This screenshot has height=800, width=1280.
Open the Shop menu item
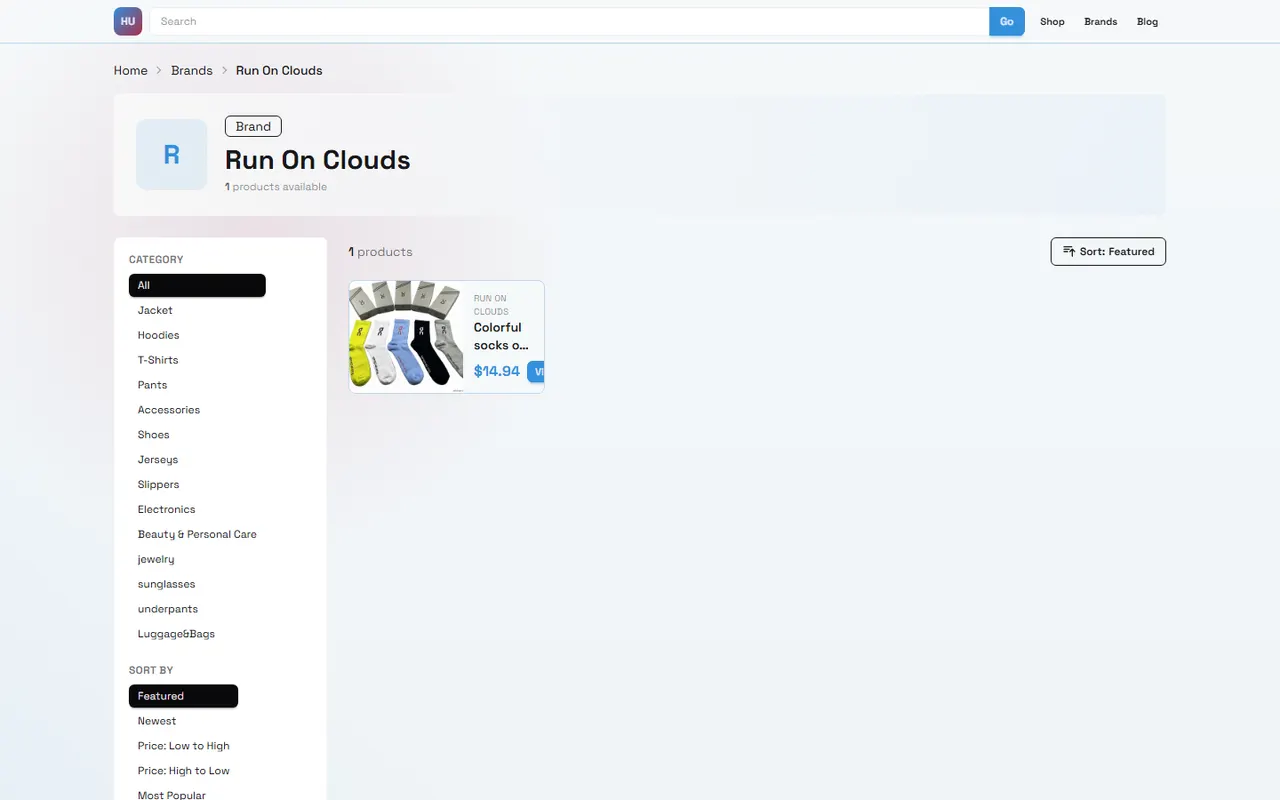(1052, 21)
